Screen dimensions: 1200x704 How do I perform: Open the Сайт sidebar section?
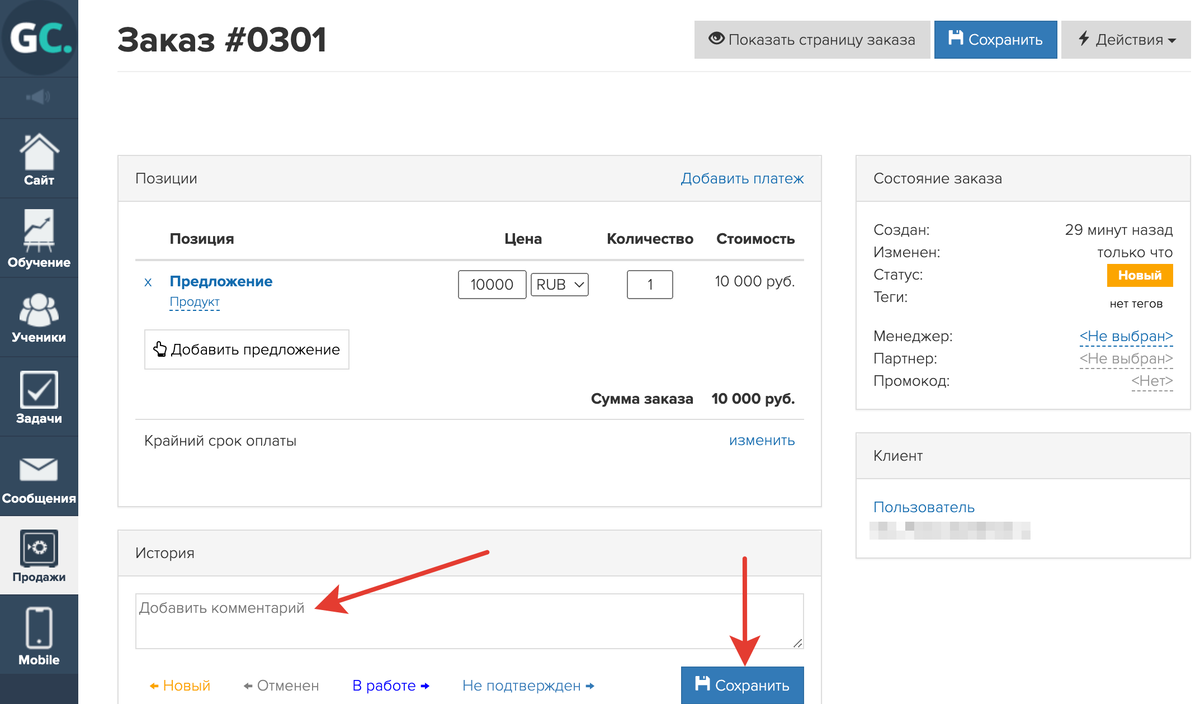coord(39,158)
